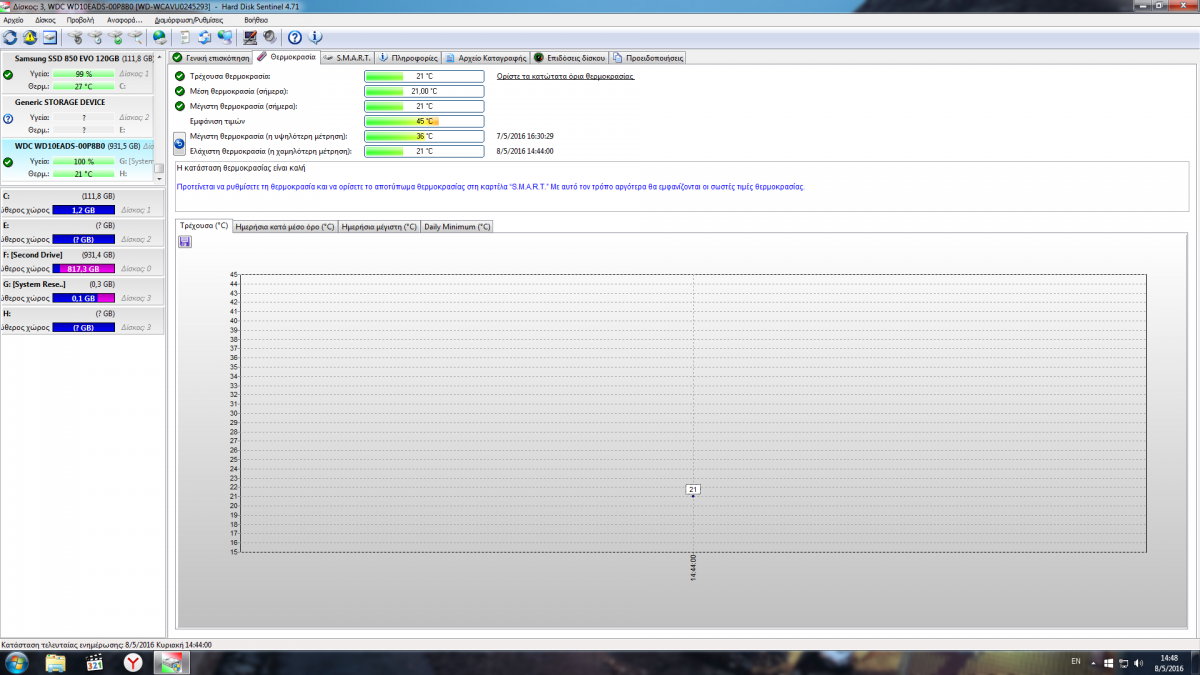Open the Δίσκος menu

click(x=45, y=19)
